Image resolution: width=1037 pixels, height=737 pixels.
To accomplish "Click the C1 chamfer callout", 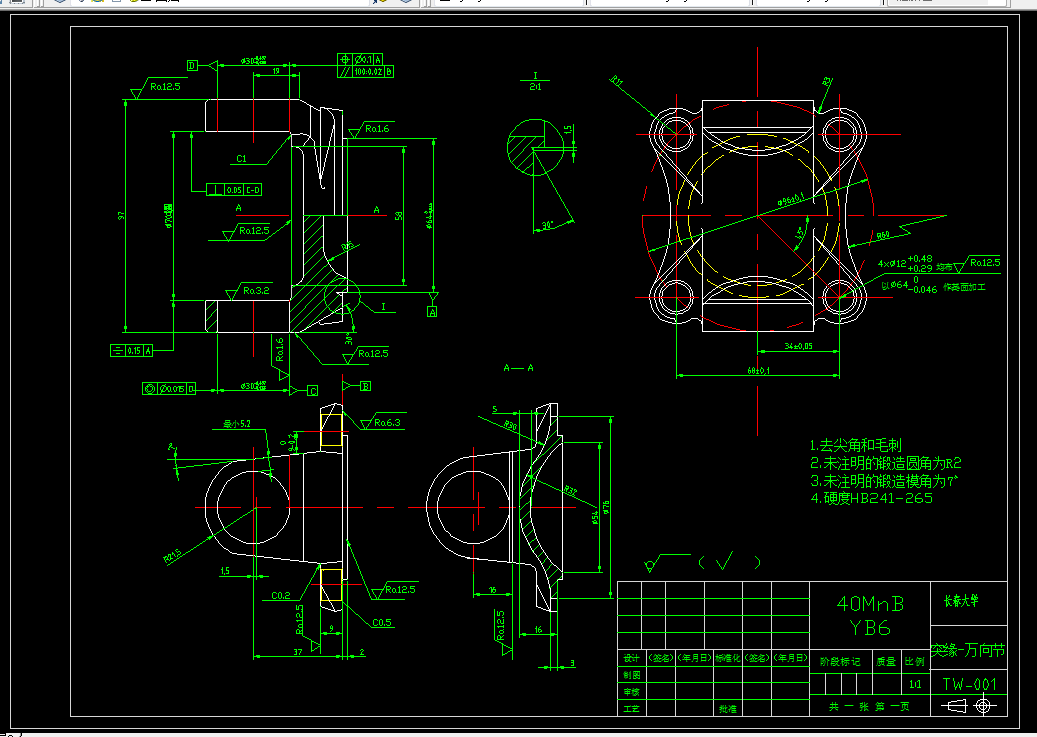I will (x=241, y=159).
